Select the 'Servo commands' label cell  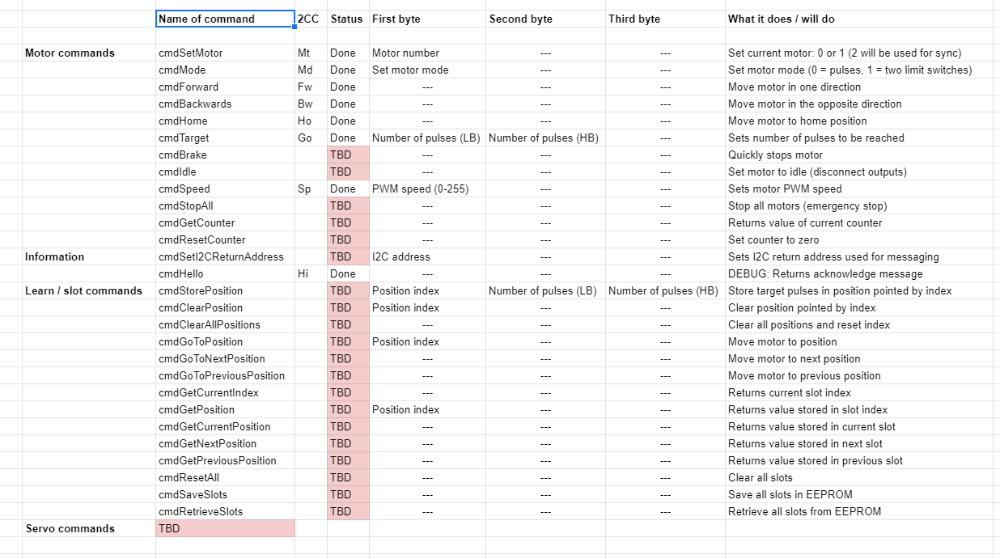click(x=89, y=528)
